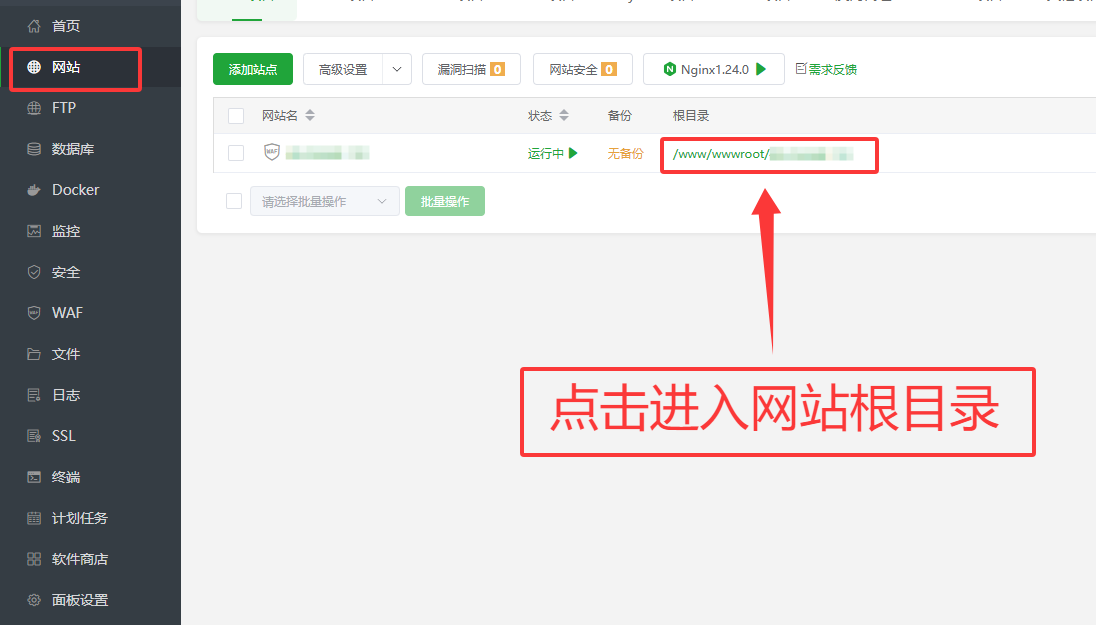
Task: Open the 监控 monitoring icon
Action: coord(34,231)
